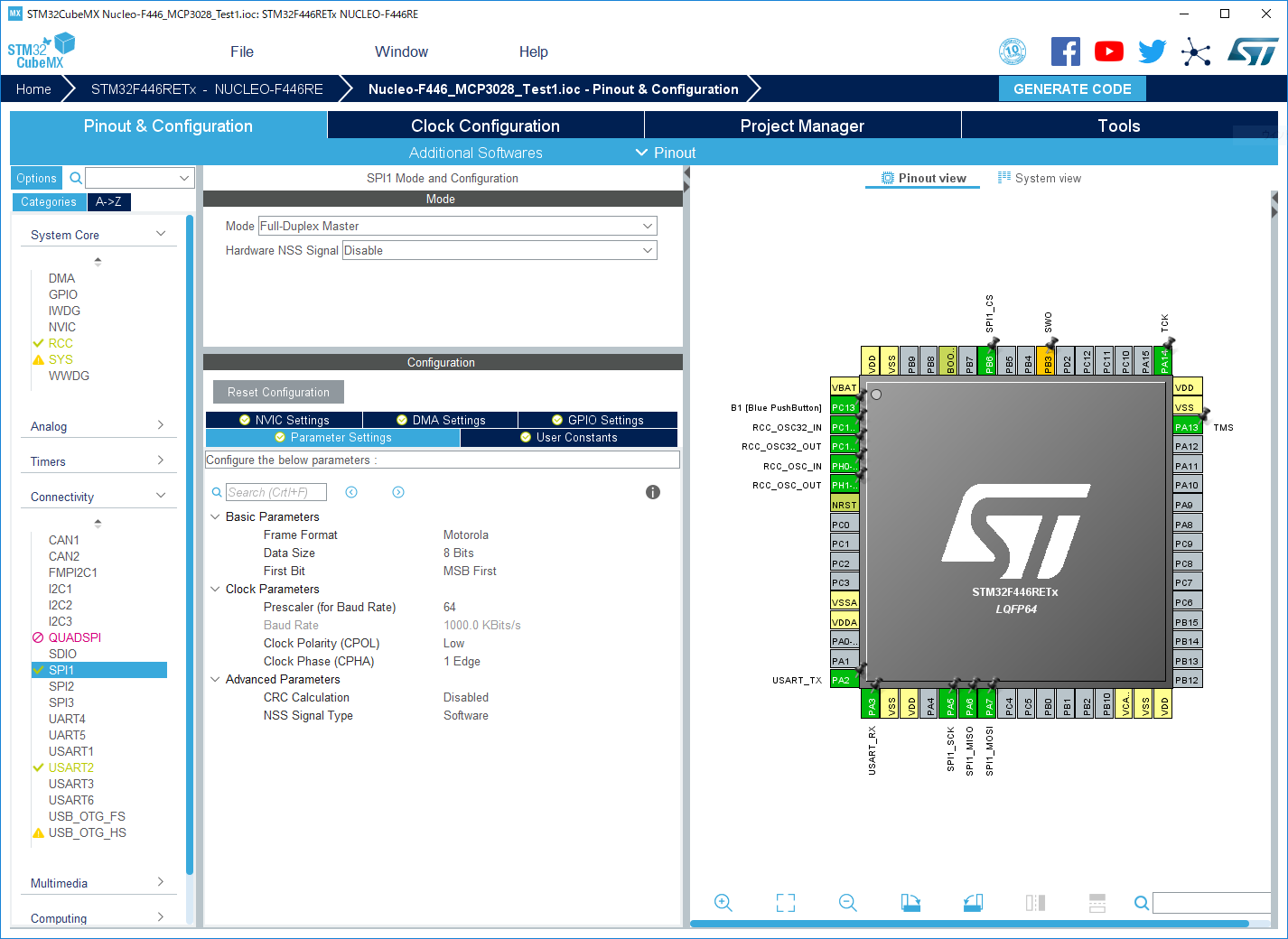Sort peripherals with the A->Z button
The image size is (1288, 939).
tap(108, 201)
